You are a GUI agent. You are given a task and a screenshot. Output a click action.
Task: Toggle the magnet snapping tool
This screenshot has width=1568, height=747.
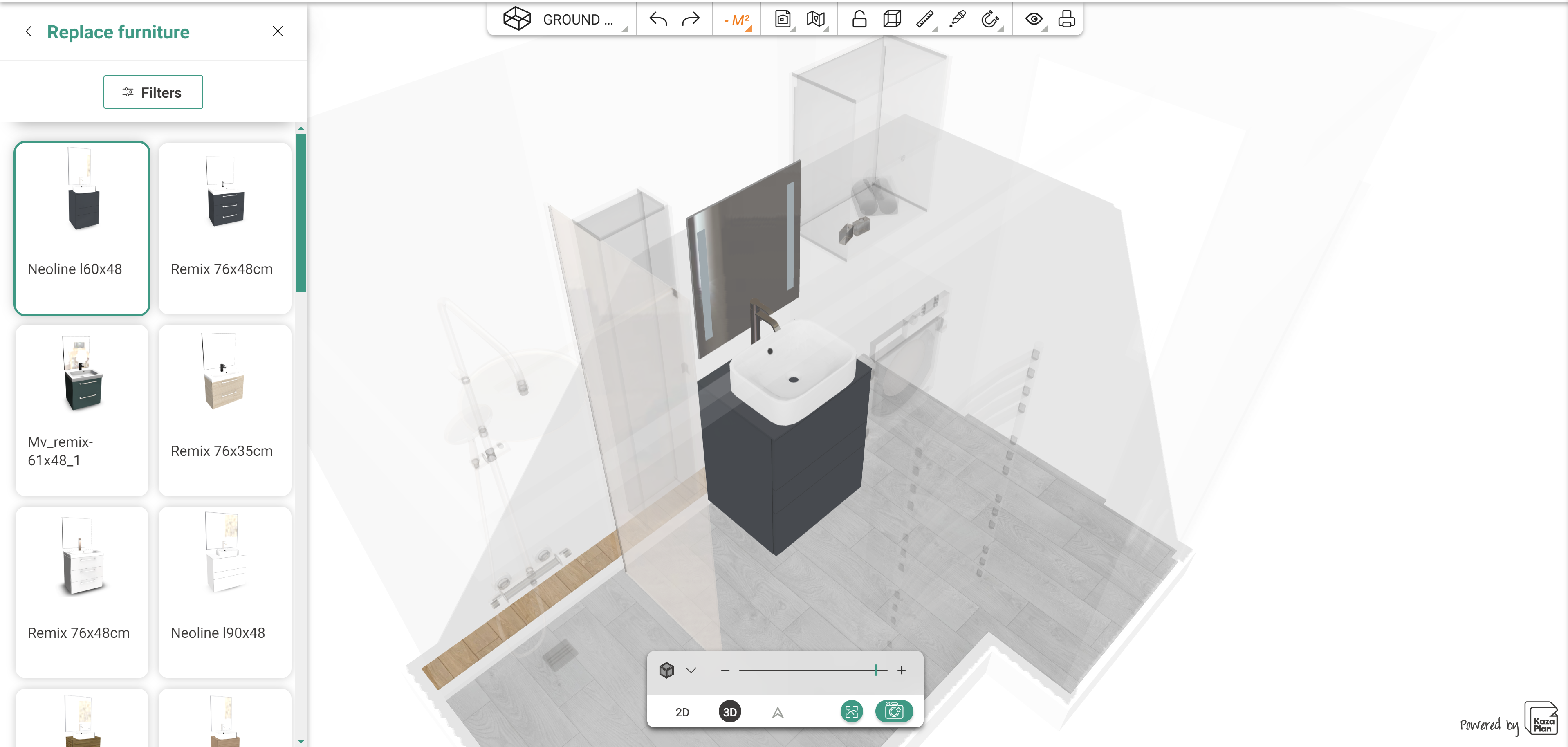pos(990,20)
